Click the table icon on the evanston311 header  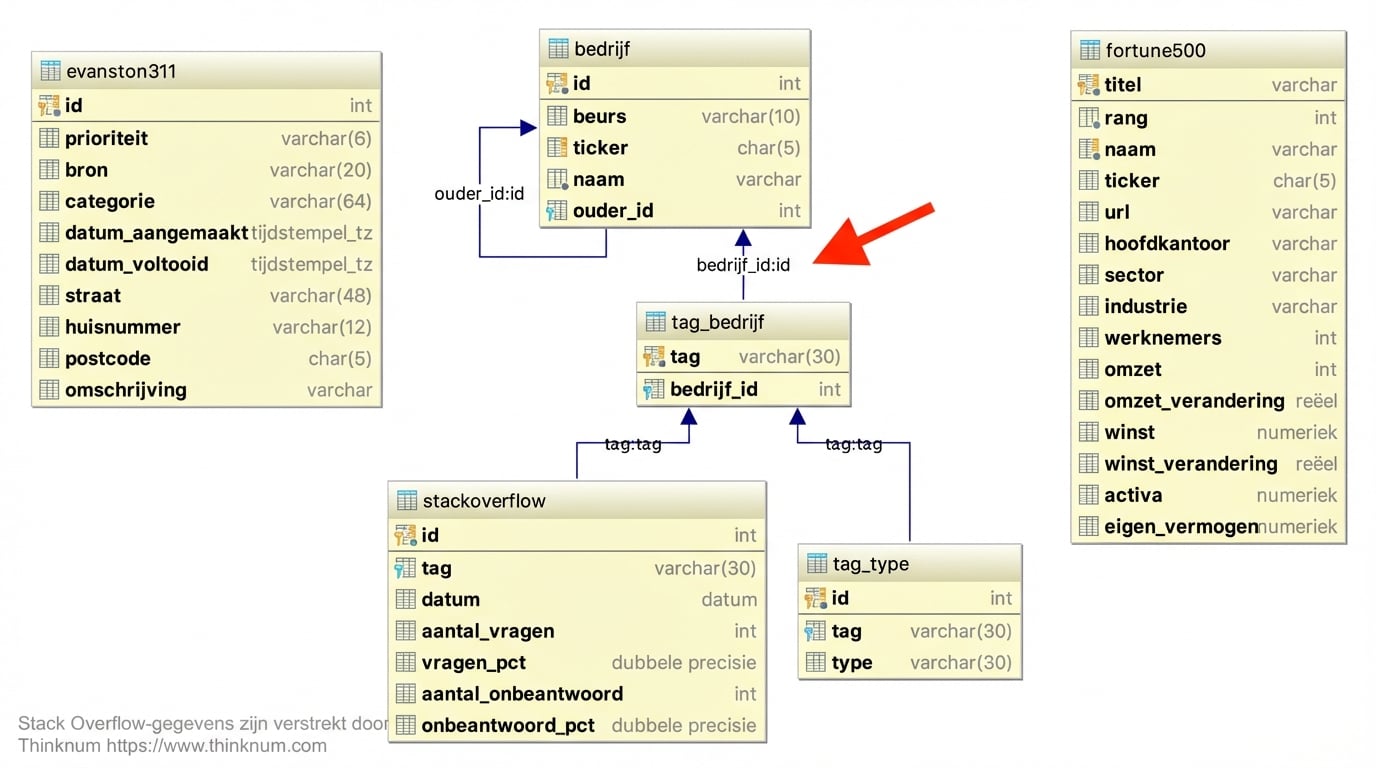(x=47, y=70)
